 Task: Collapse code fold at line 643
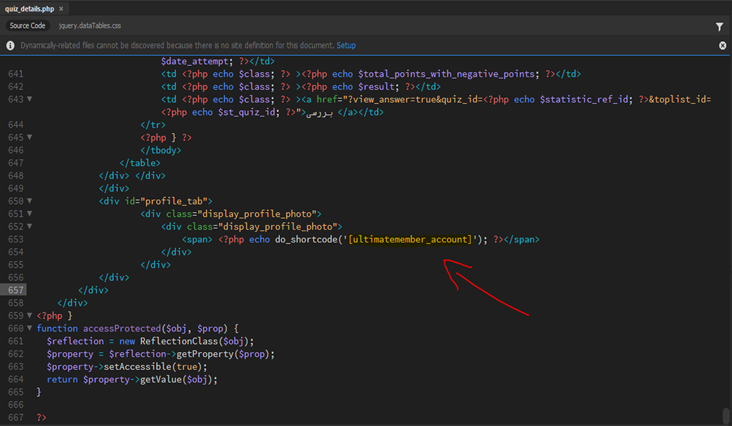tap(30, 99)
